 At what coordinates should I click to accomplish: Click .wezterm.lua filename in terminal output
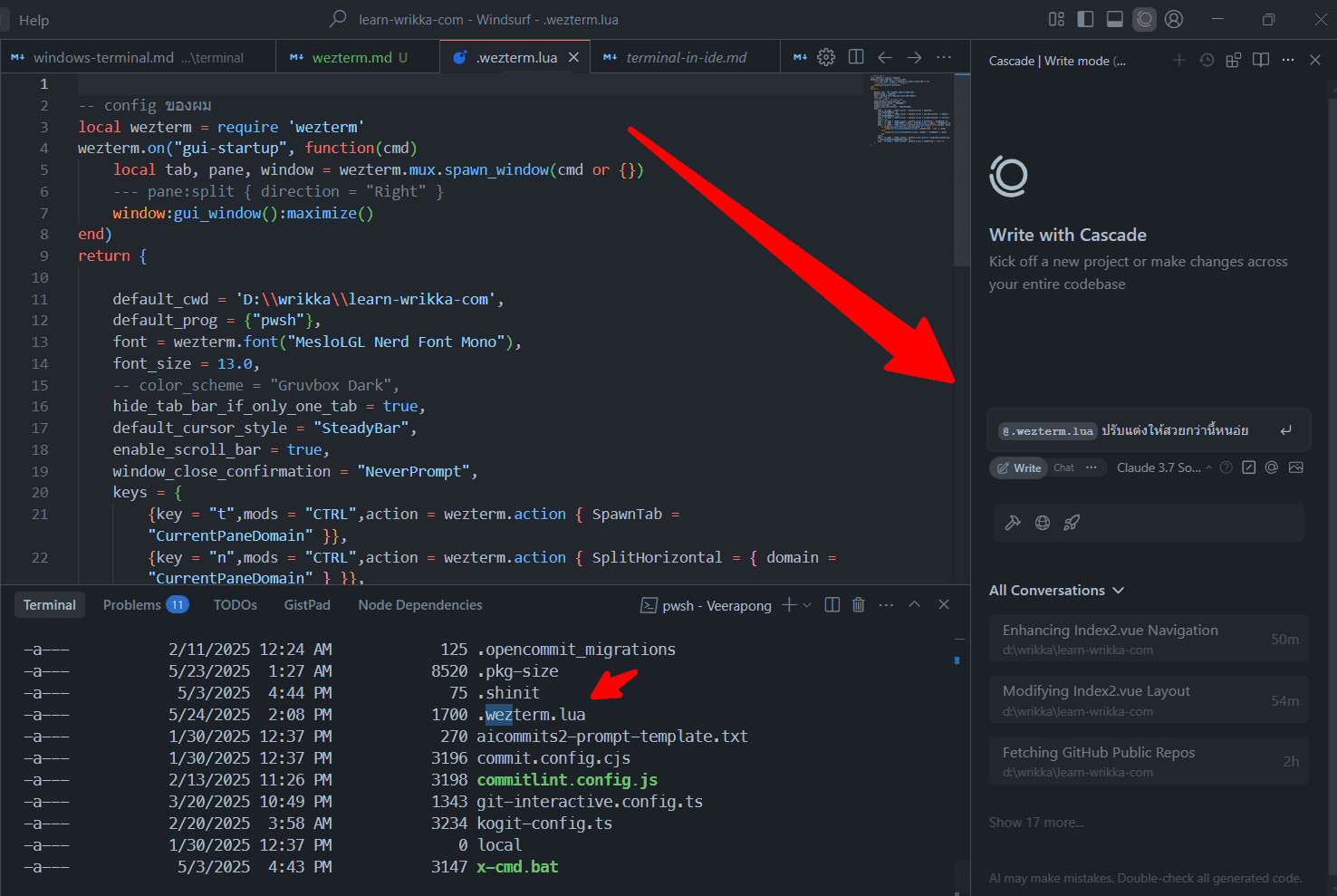[x=531, y=715]
